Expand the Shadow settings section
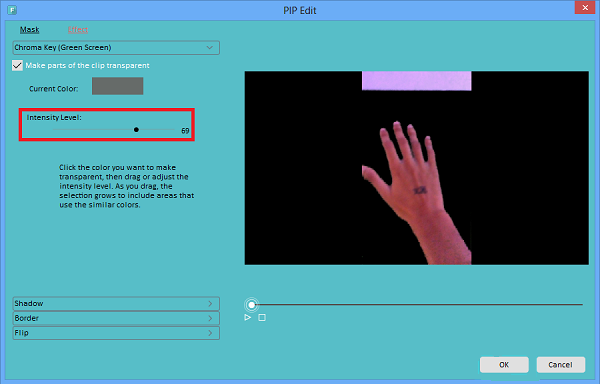 point(116,303)
